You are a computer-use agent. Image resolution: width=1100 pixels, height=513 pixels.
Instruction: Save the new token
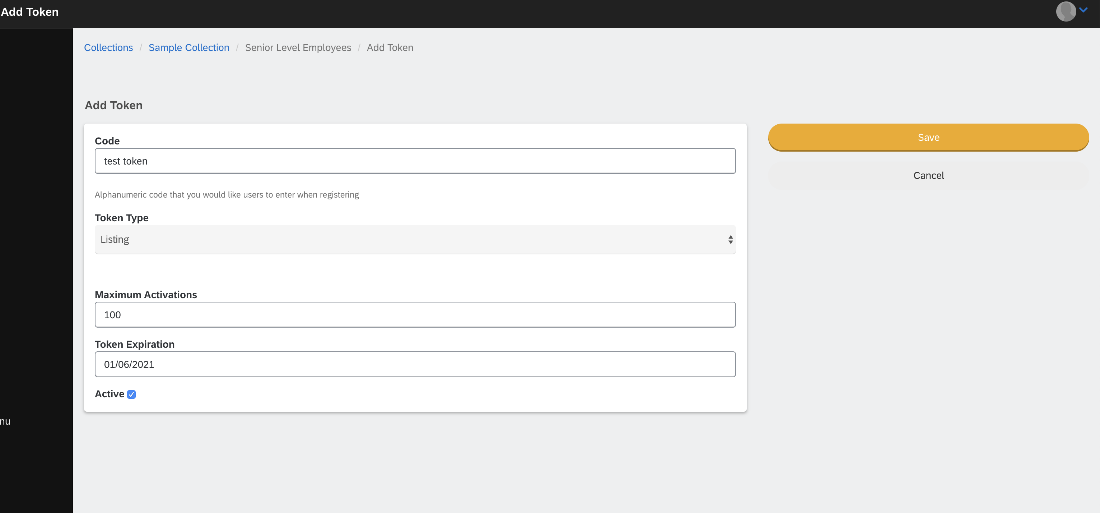pos(928,138)
